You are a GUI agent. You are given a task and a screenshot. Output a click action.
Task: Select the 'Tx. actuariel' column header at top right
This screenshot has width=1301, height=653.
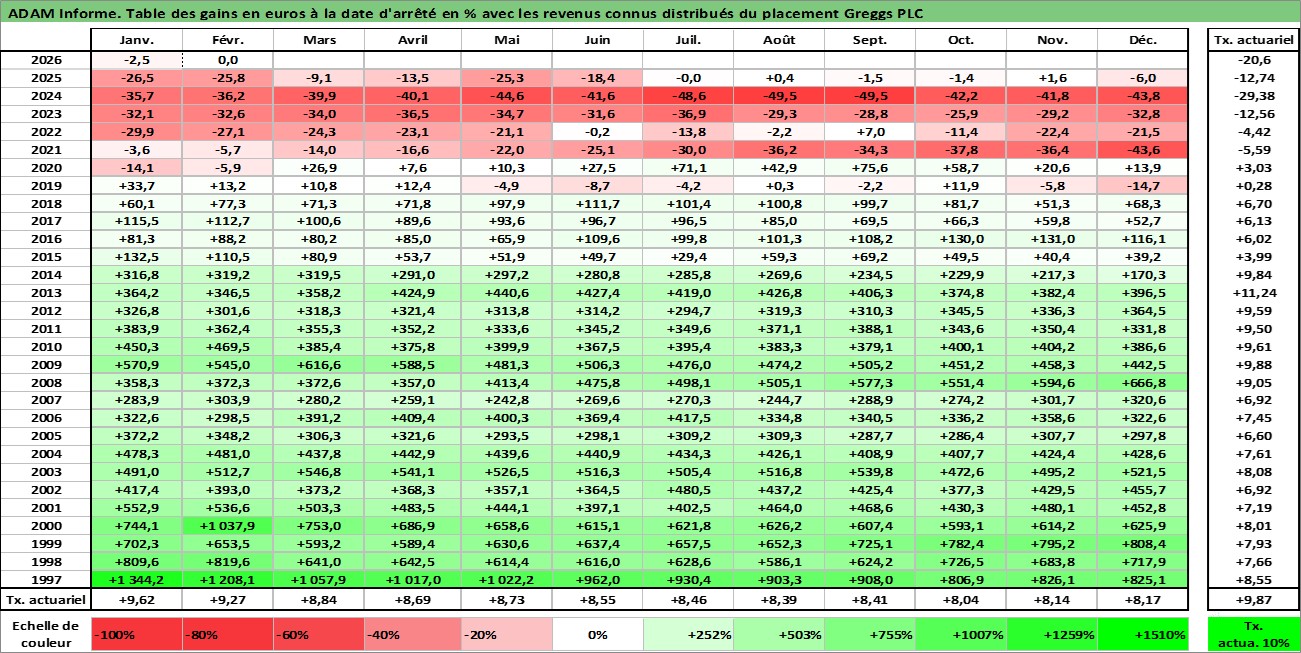pos(1253,40)
